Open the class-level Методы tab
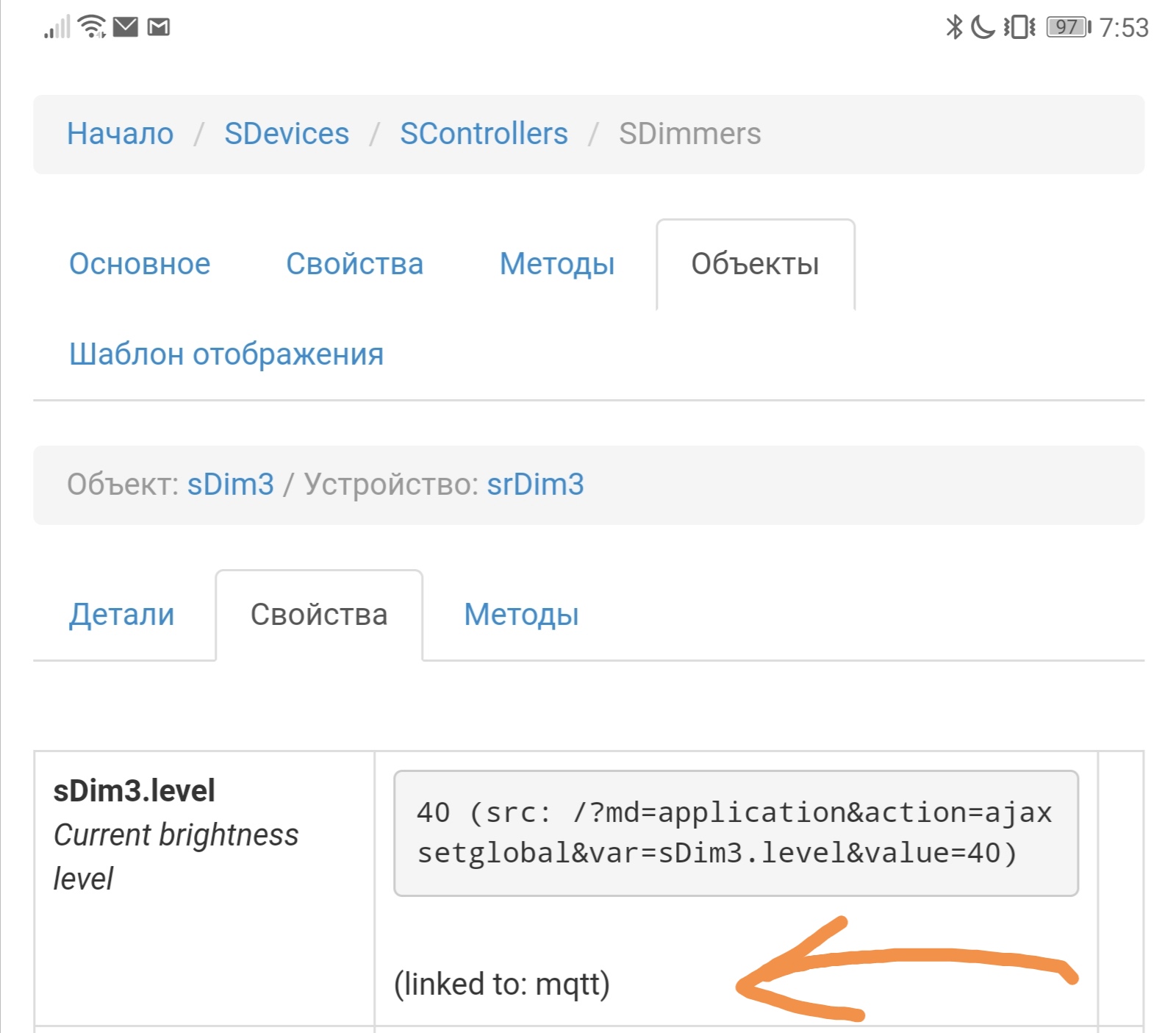Image resolution: width=1176 pixels, height=1033 pixels. click(557, 264)
